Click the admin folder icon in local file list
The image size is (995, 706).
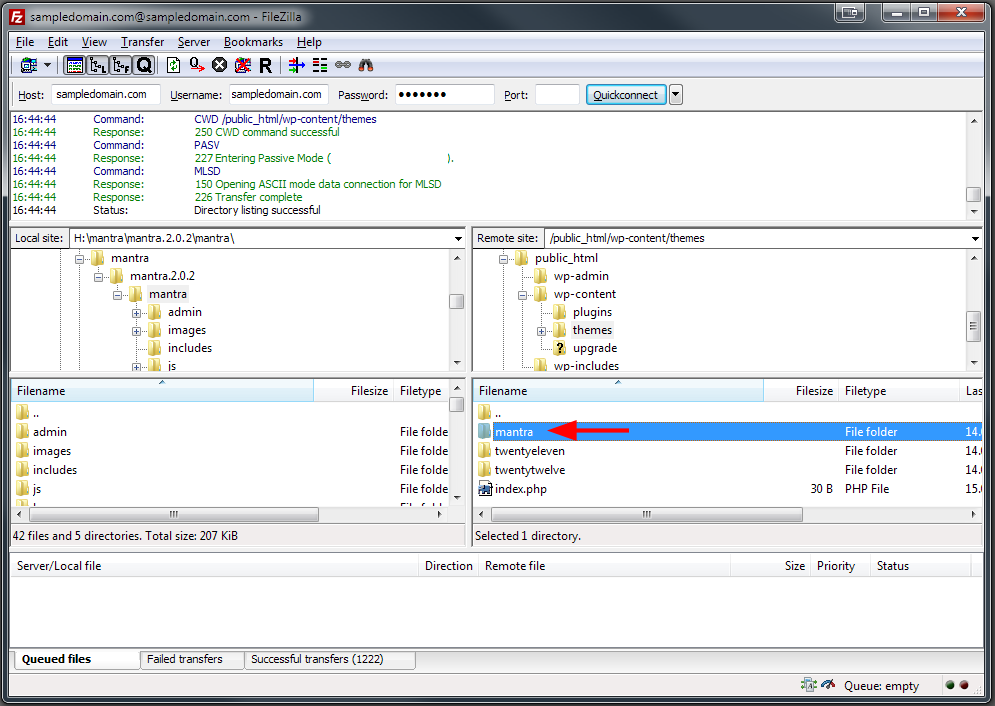(23, 431)
